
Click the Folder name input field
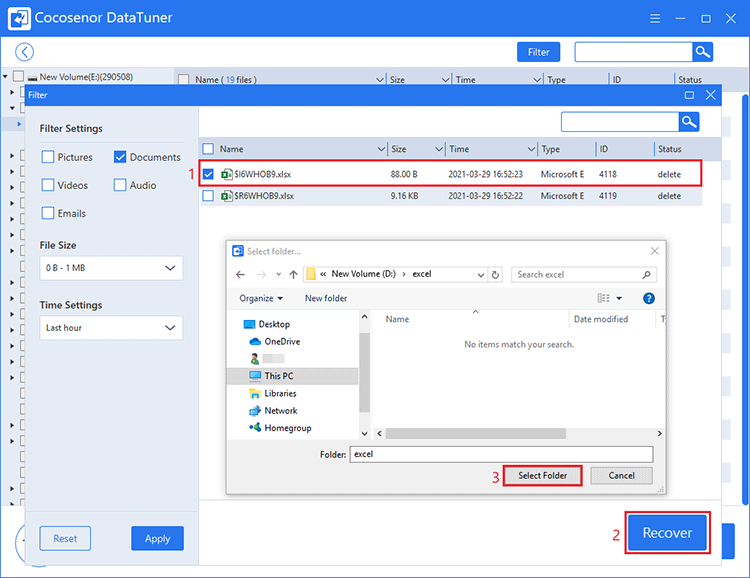coord(501,454)
